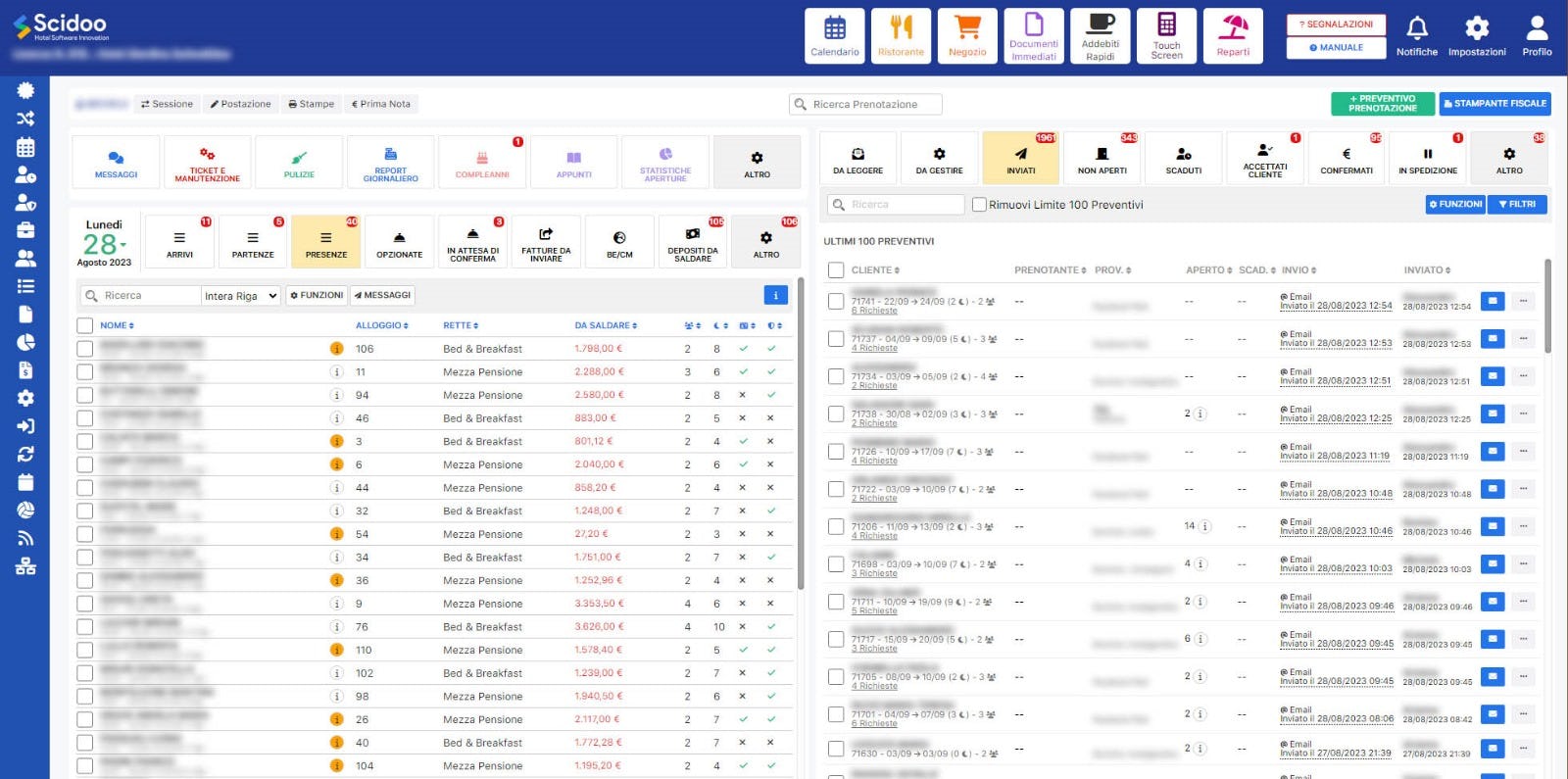Check the row for alloggio 106
This screenshot has width=1568, height=779.
pos(85,349)
